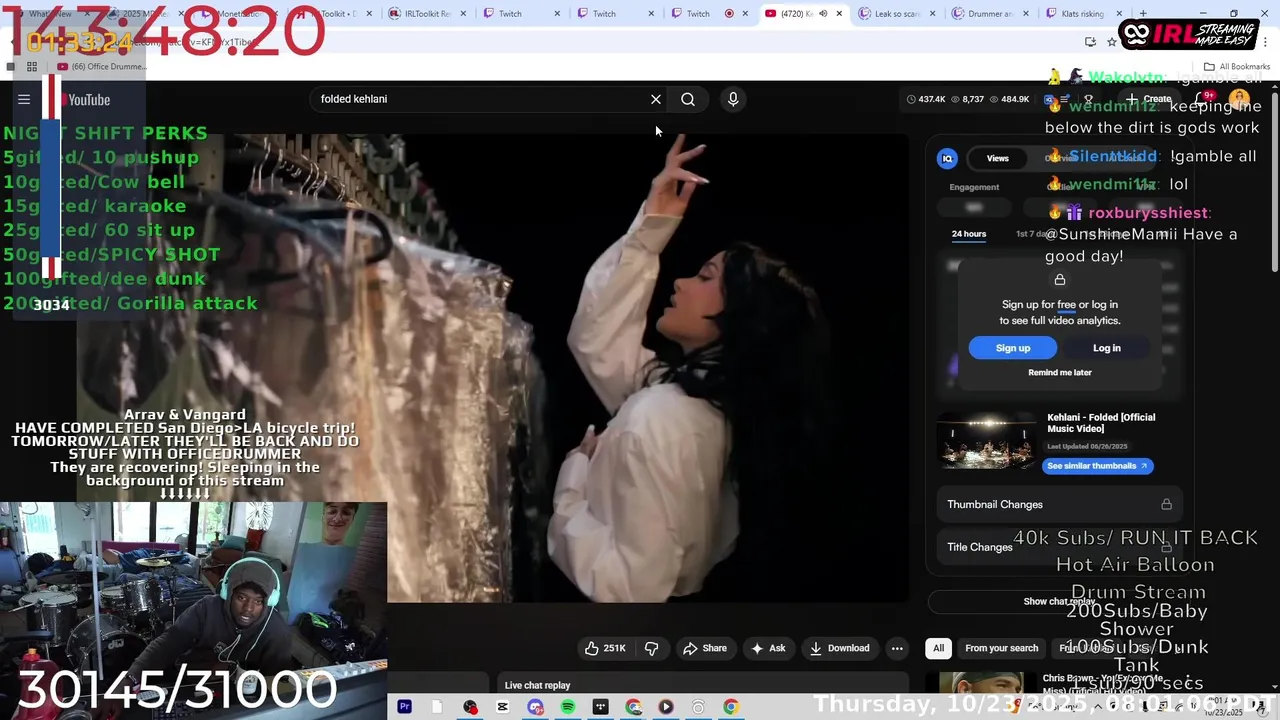Click the Kehlani Folded video thumbnail in vidIQ panel

(x=986, y=440)
